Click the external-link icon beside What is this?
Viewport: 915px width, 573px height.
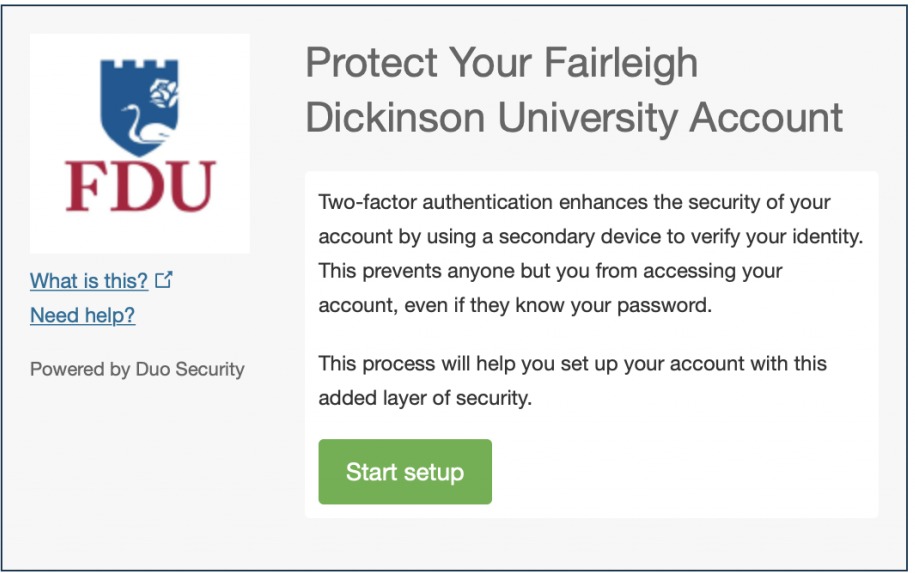tap(164, 279)
